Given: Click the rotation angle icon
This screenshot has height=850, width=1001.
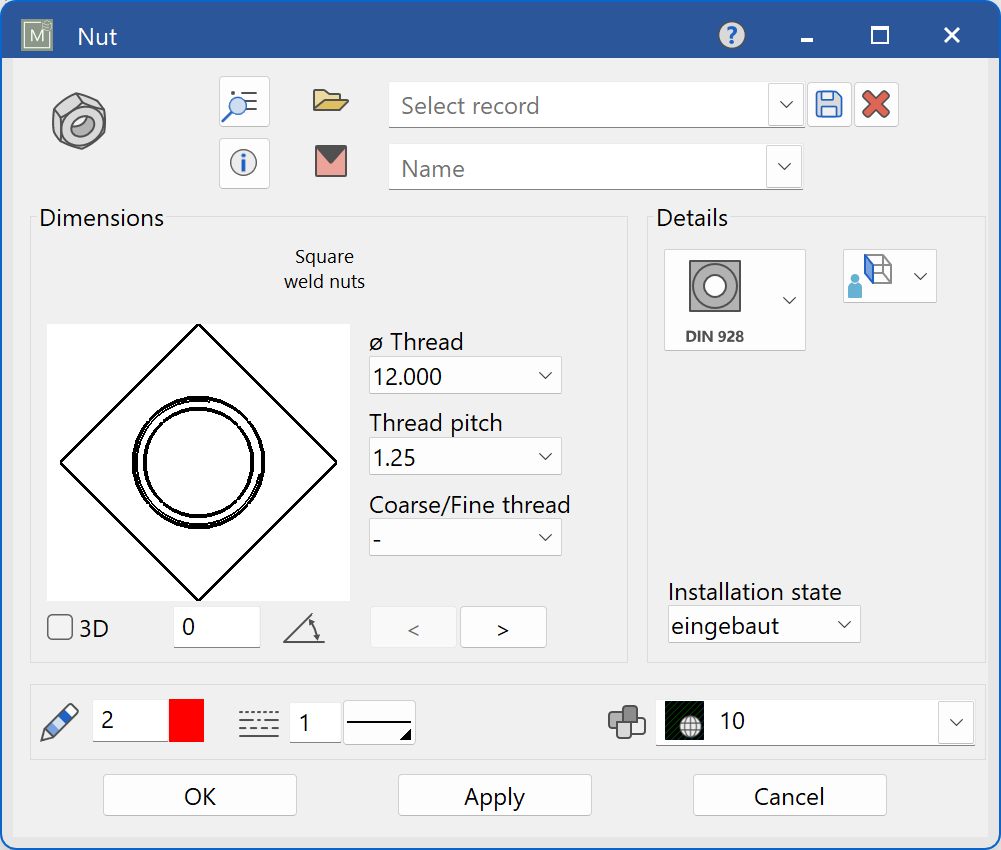Looking at the screenshot, I should [x=303, y=628].
